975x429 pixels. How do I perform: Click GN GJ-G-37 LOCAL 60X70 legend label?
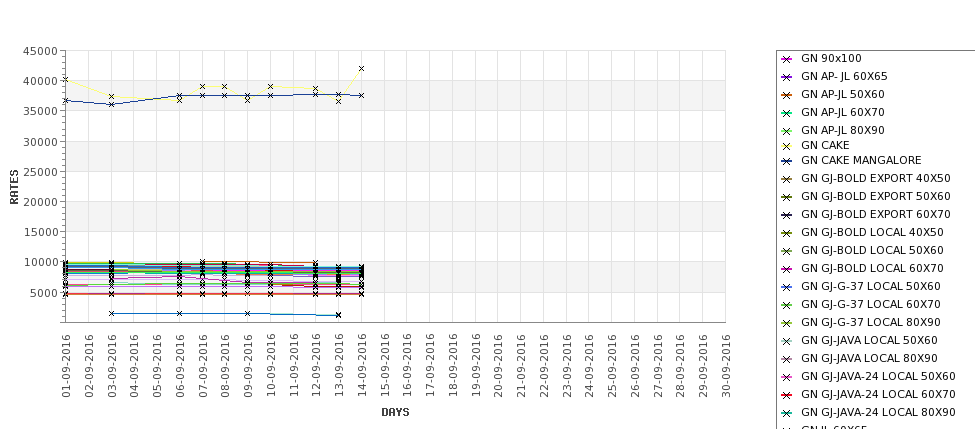(871, 305)
